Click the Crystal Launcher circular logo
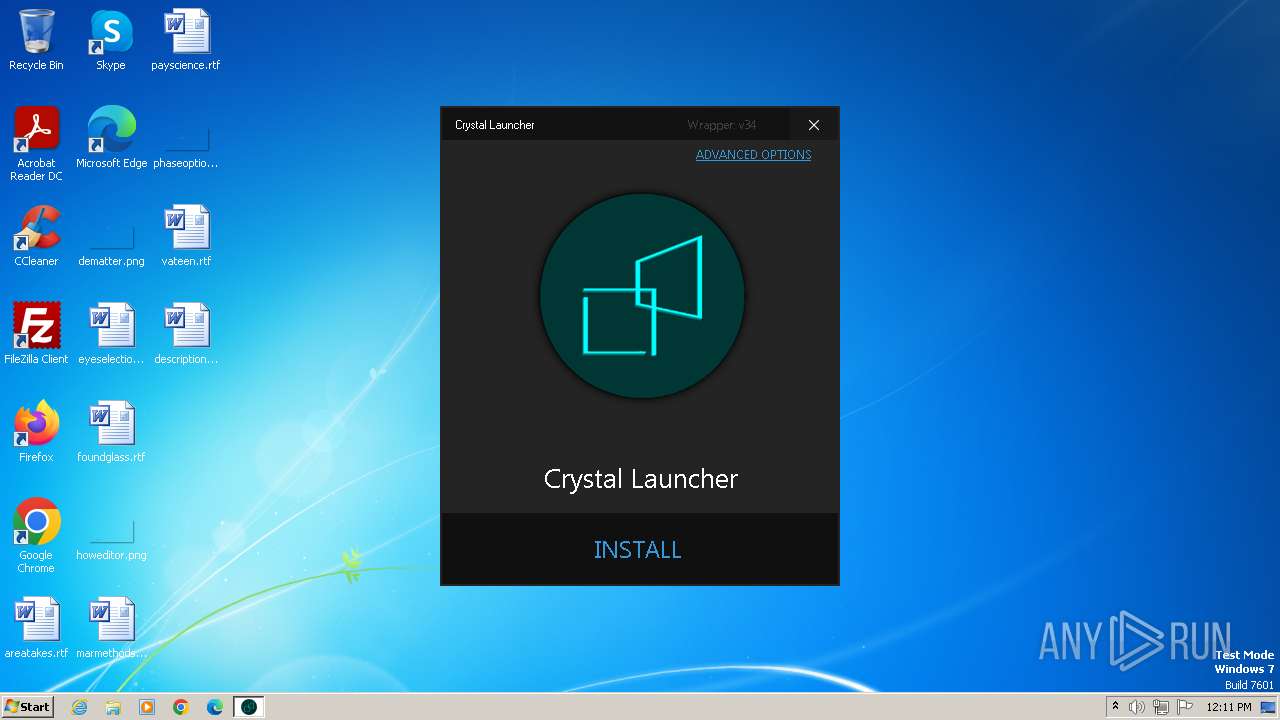The image size is (1280, 720). 641,296
